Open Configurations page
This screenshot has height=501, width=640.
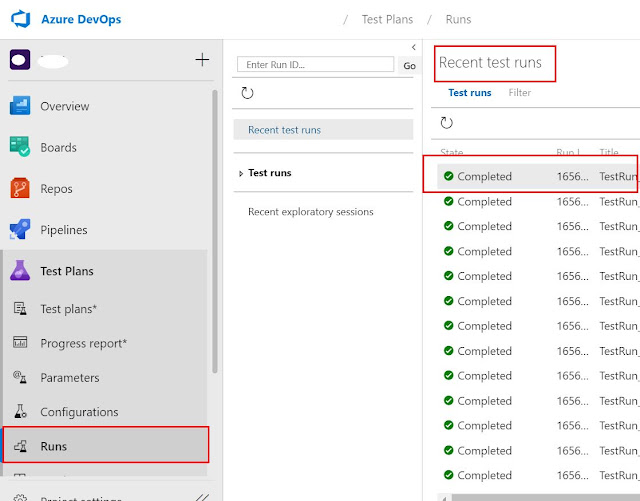click(x=79, y=412)
